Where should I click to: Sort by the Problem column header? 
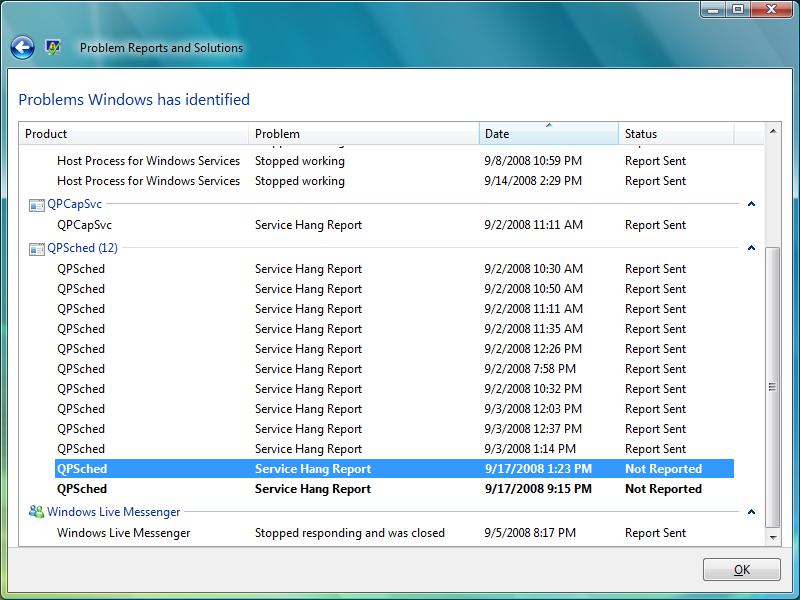[x=364, y=134]
